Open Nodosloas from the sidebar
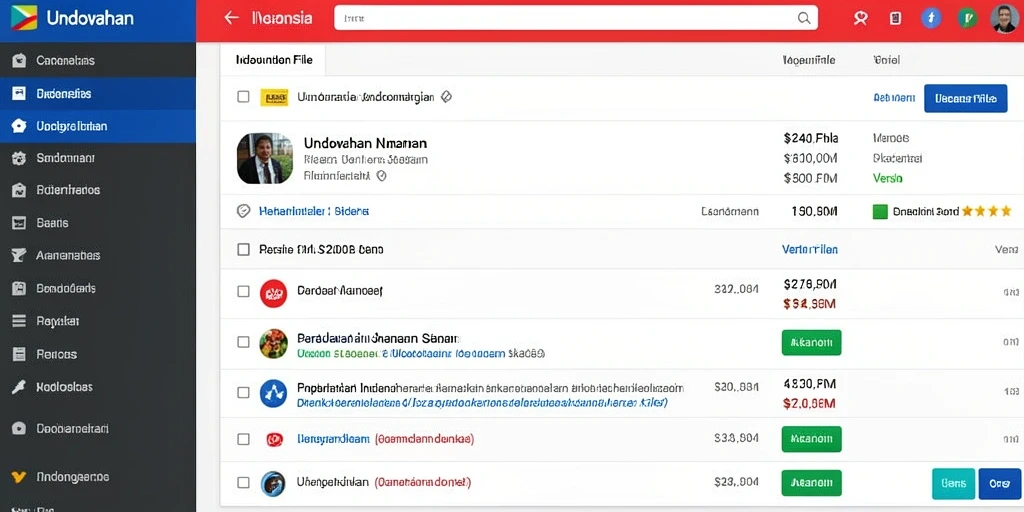The height and width of the screenshot is (512, 1024). click(x=98, y=387)
